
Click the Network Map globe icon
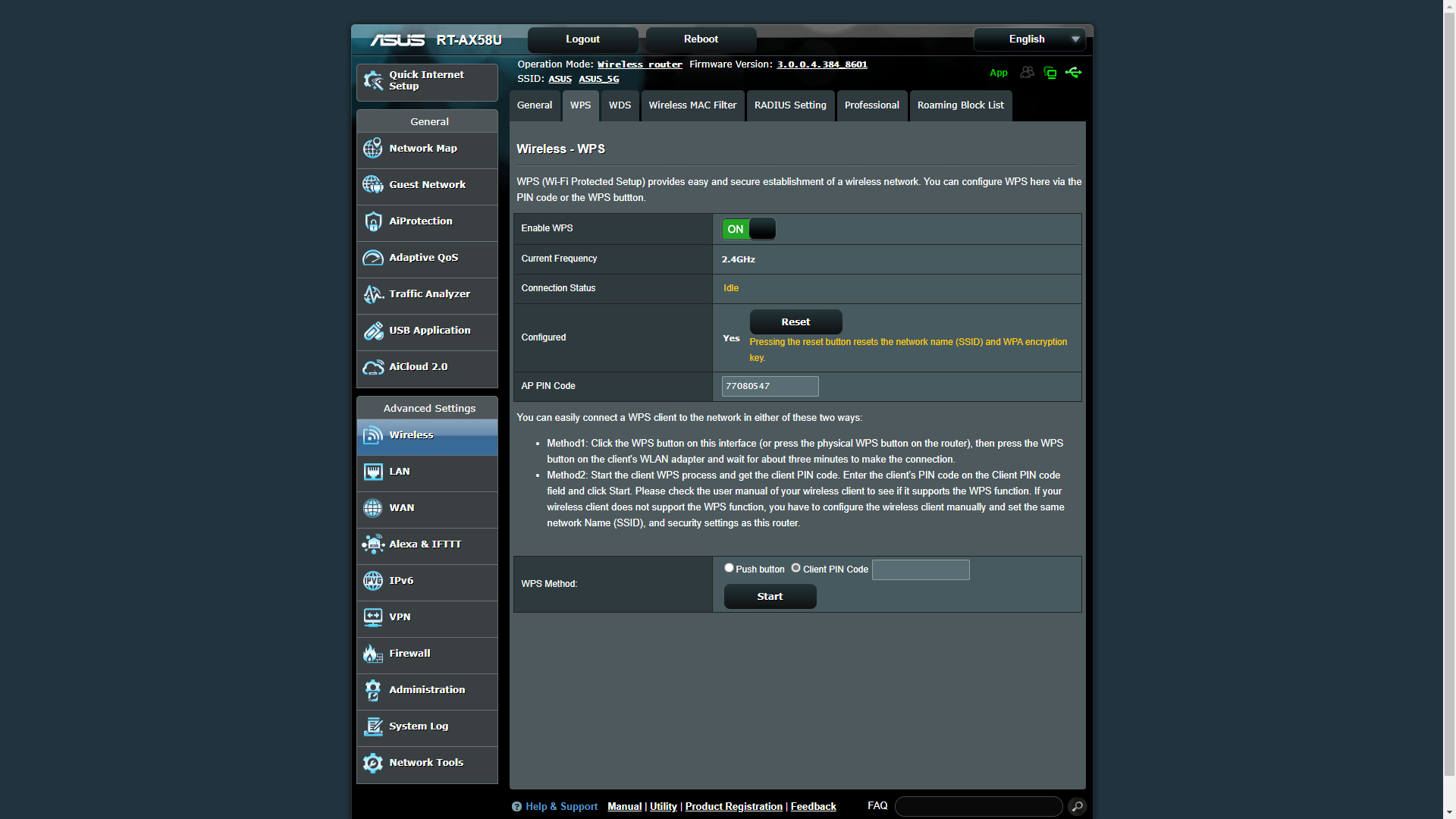tap(372, 149)
